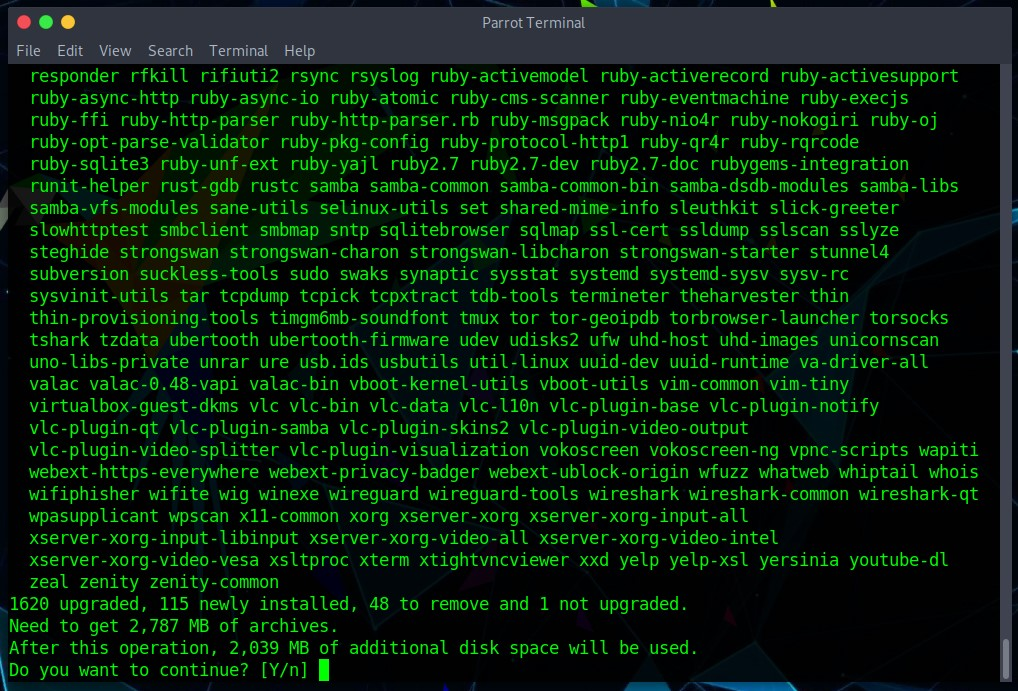Click the 'theharvester' package name

point(739,296)
